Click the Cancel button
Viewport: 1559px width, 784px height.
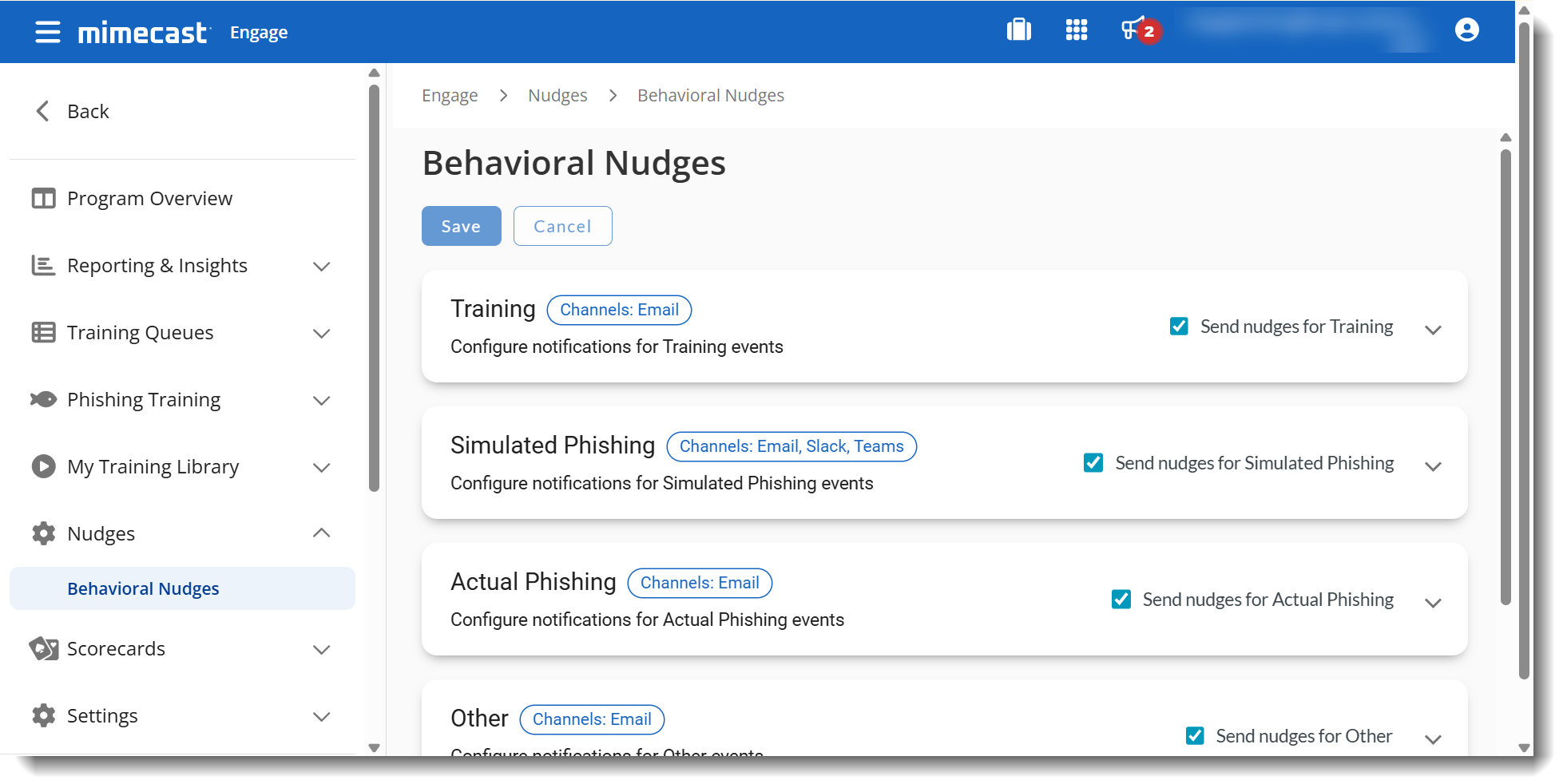tap(562, 226)
